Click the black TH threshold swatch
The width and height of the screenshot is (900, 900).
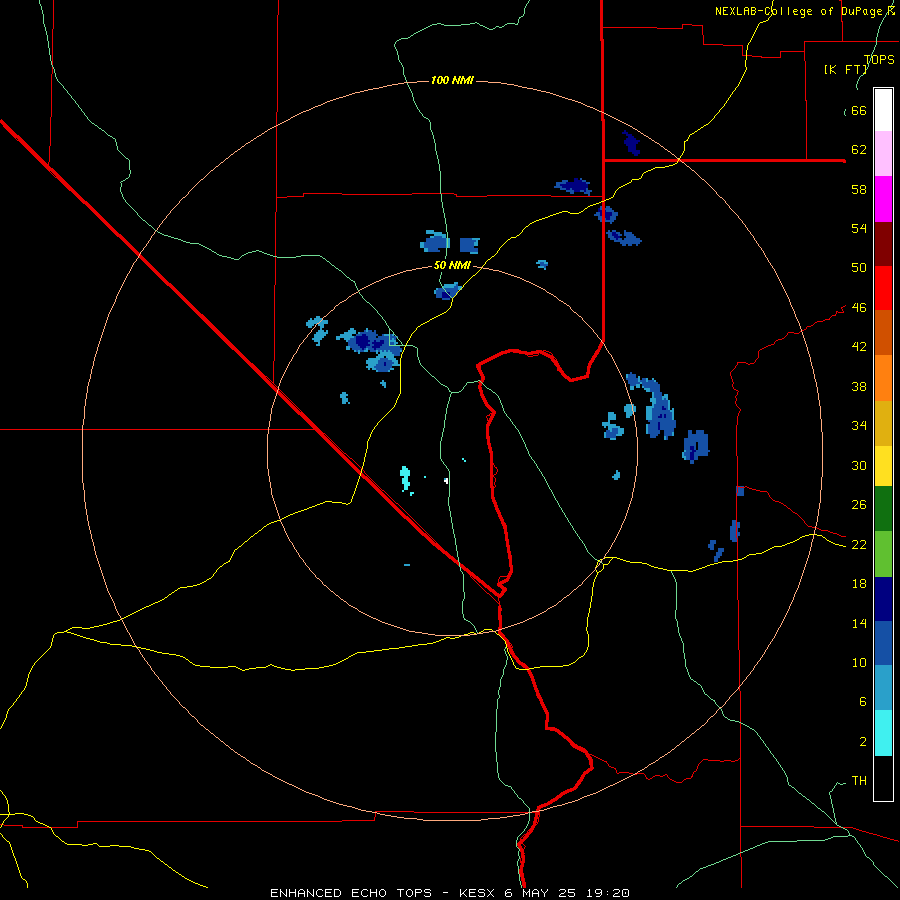[x=883, y=778]
